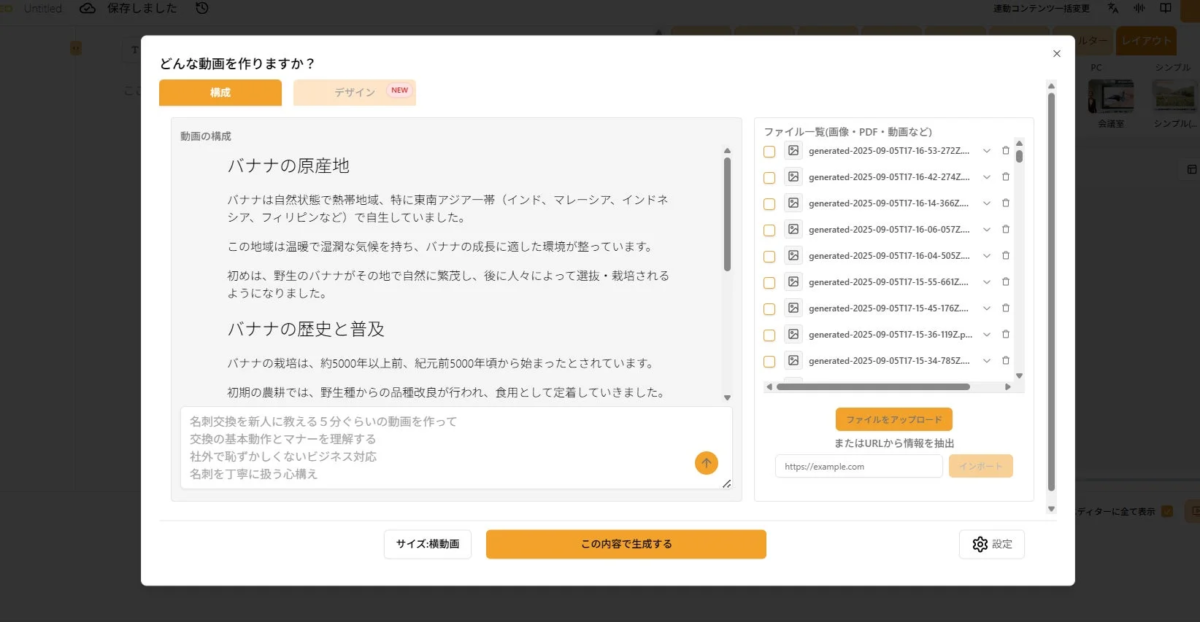Open the chevron for generated-2025-09-05T17-15-45
Image resolution: width=1200 pixels, height=622 pixels.
[986, 308]
